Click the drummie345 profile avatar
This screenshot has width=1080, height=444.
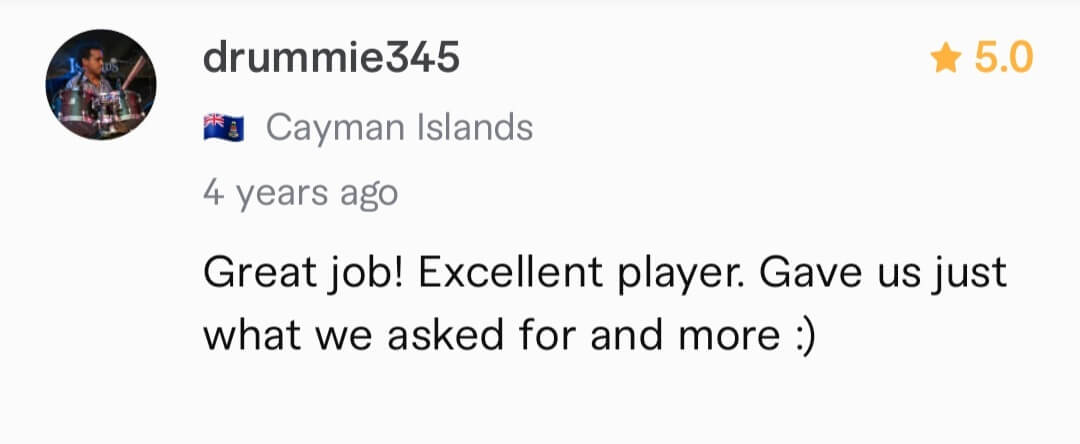point(101,85)
